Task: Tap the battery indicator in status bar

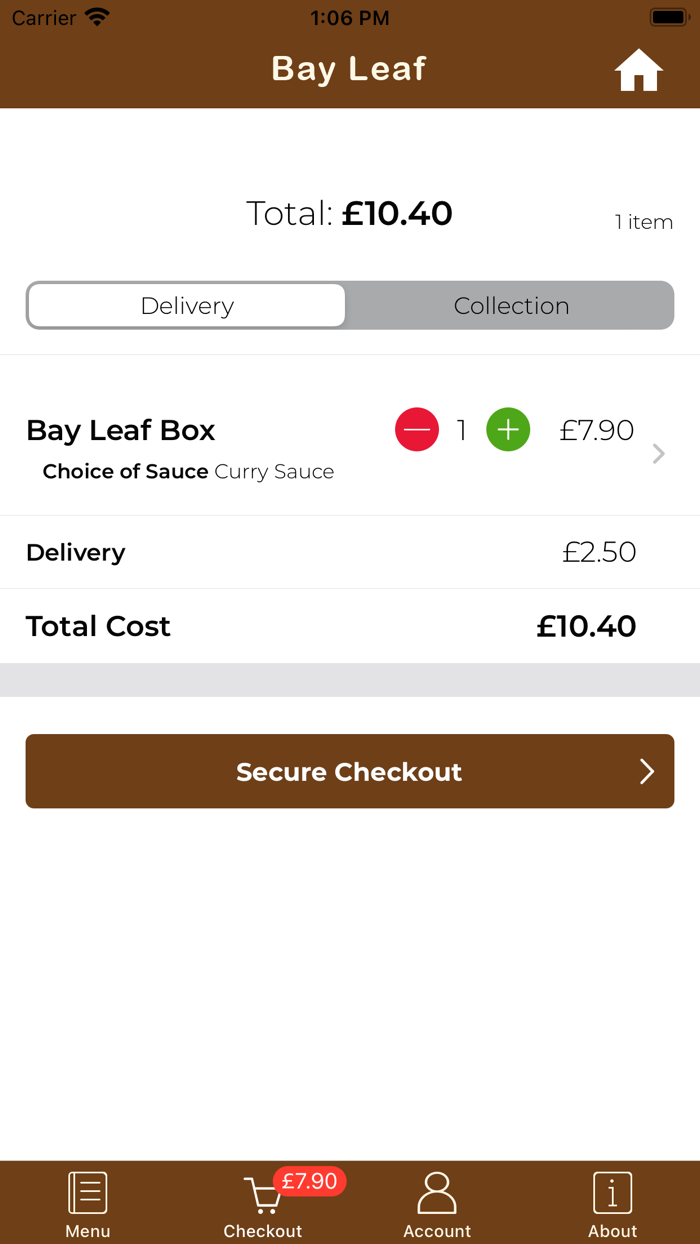Action: click(x=668, y=16)
